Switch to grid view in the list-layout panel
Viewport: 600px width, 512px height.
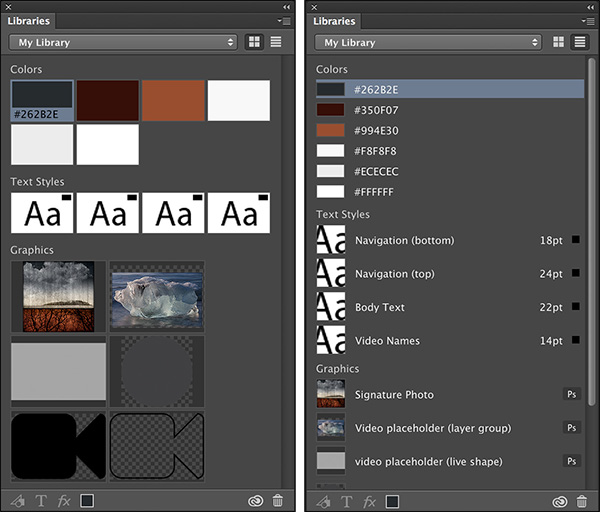point(559,42)
